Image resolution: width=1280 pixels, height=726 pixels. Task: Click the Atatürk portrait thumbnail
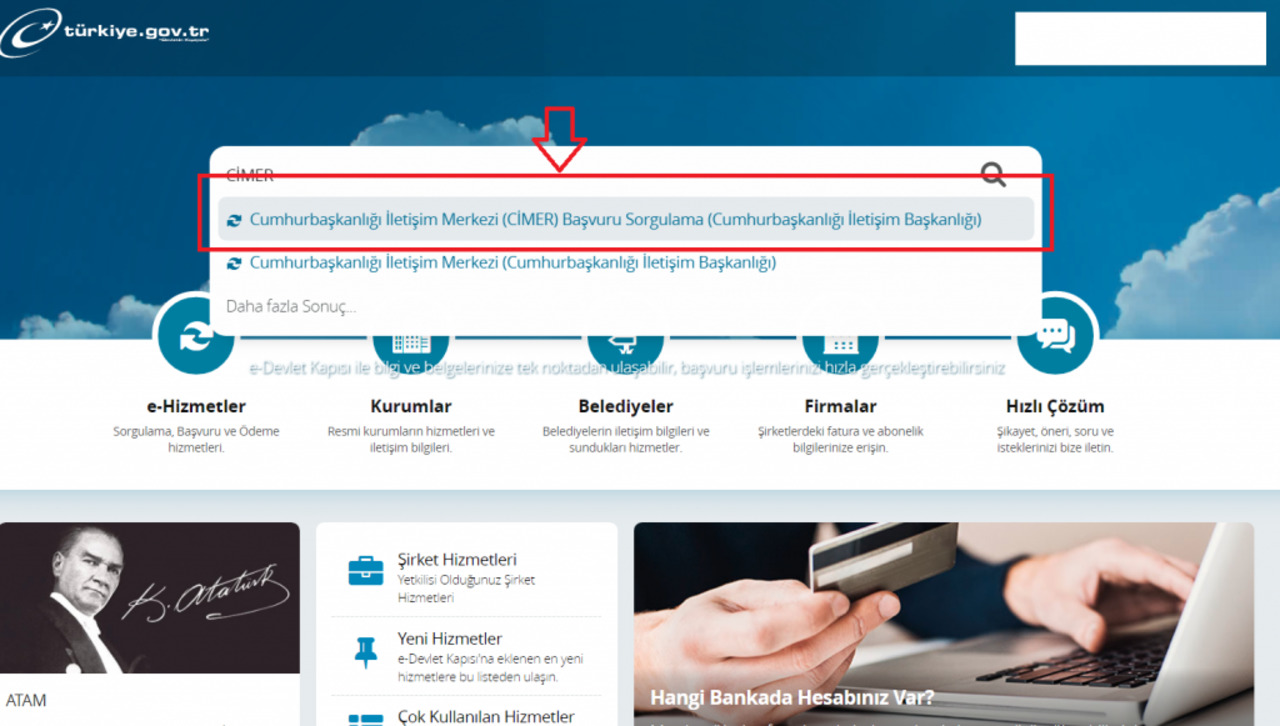tap(150, 598)
